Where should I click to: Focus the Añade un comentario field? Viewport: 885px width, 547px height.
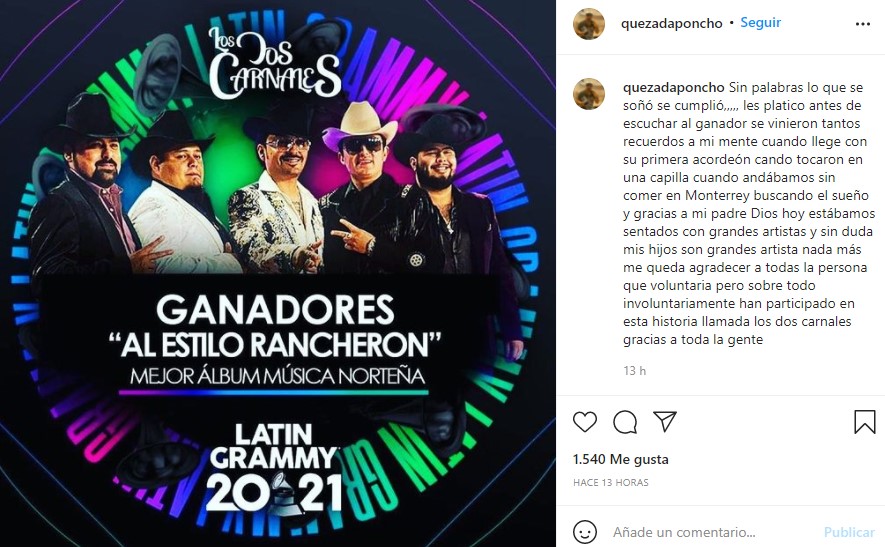pyautogui.click(x=713, y=532)
